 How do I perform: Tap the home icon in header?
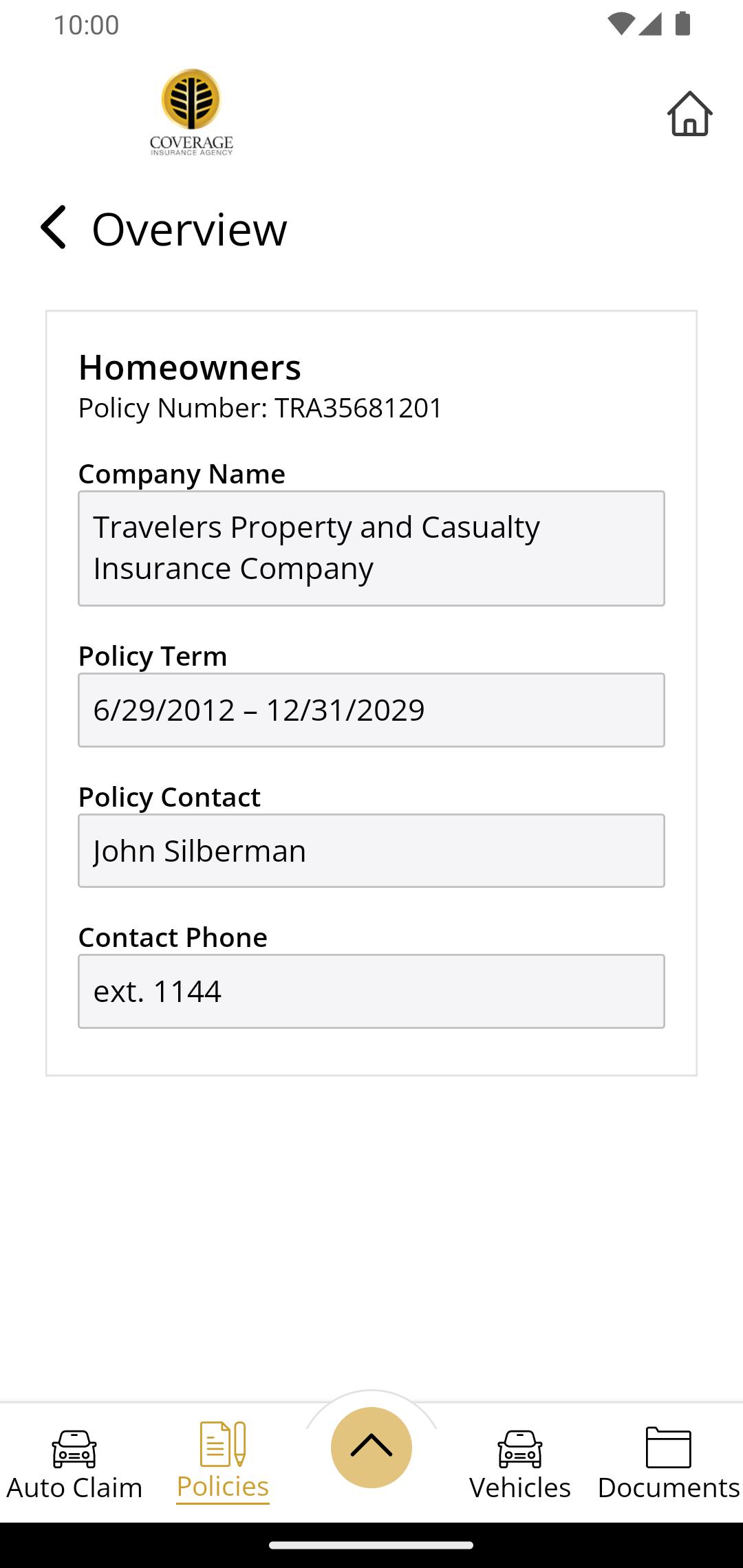pos(689,114)
